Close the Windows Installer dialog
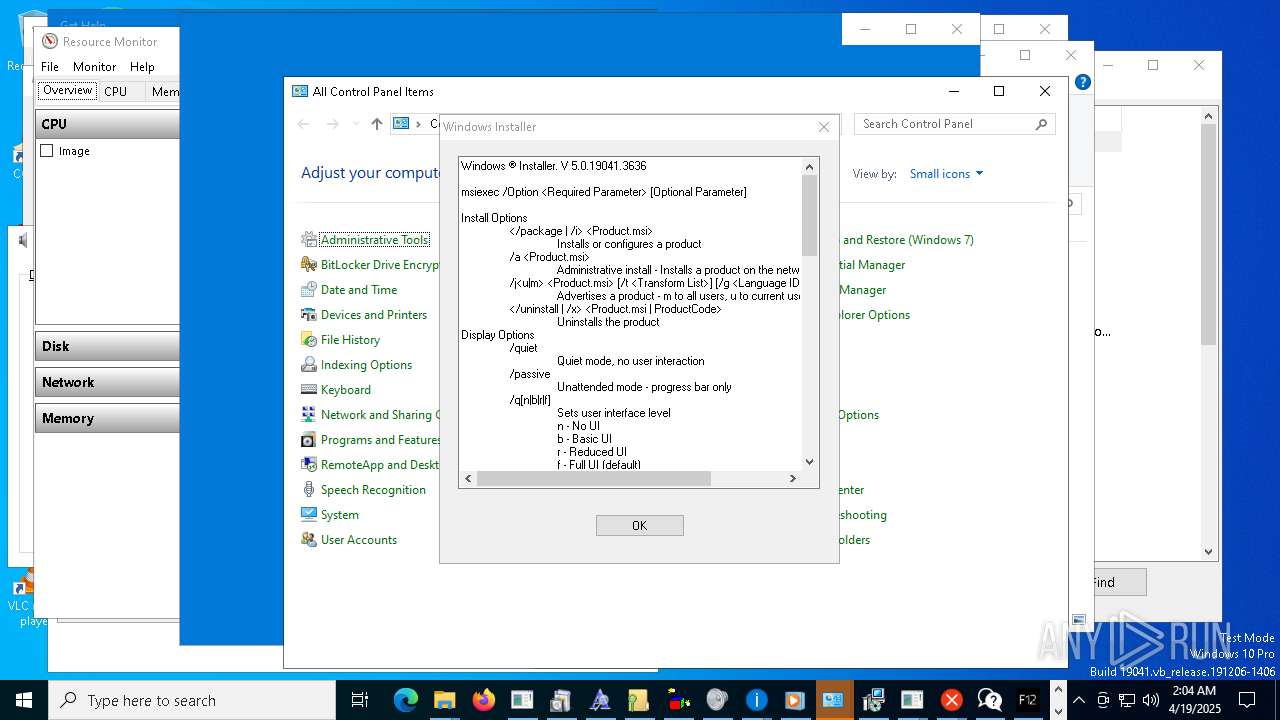Screen dimensions: 1280x720 [x=824, y=127]
